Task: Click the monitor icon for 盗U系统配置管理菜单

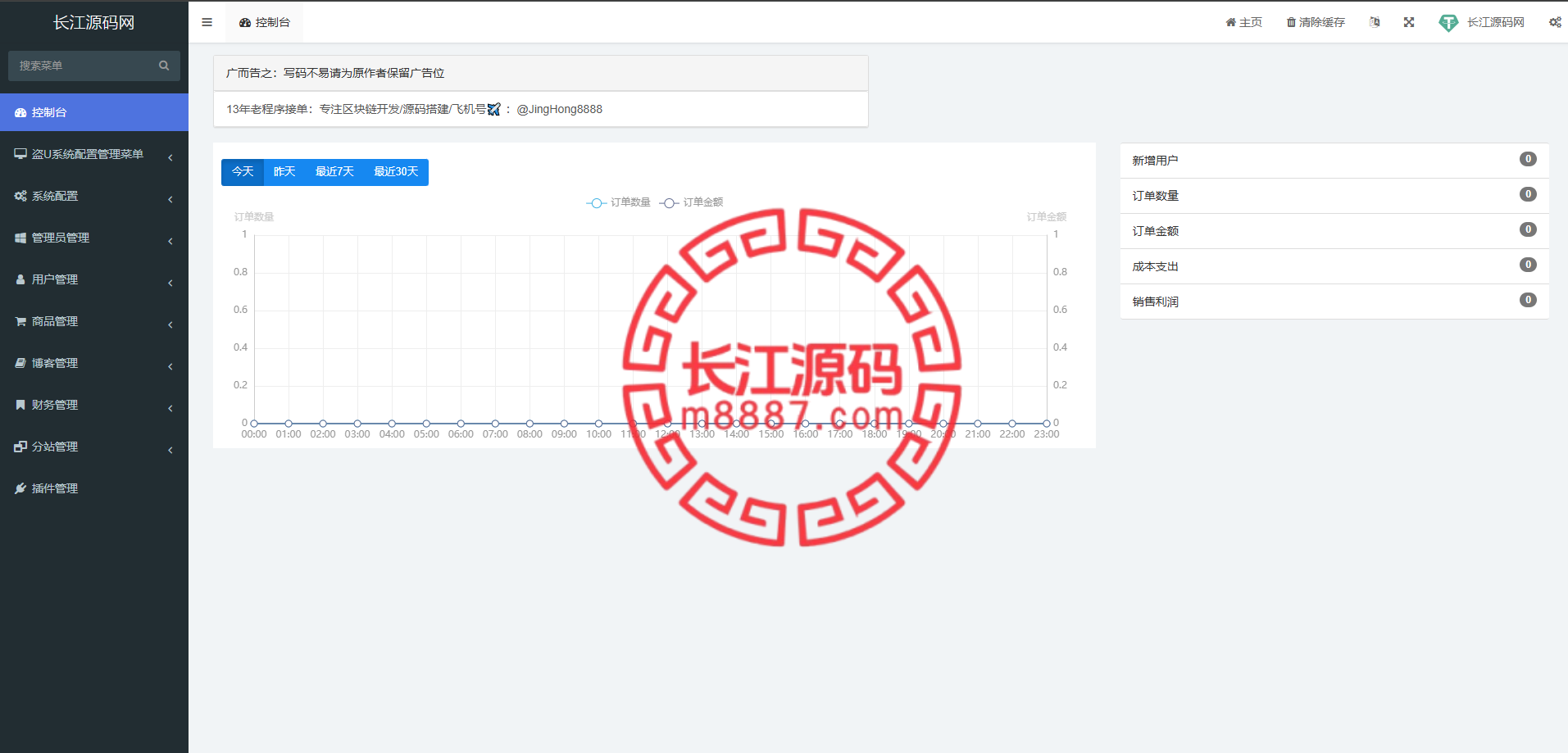Action: tap(20, 154)
